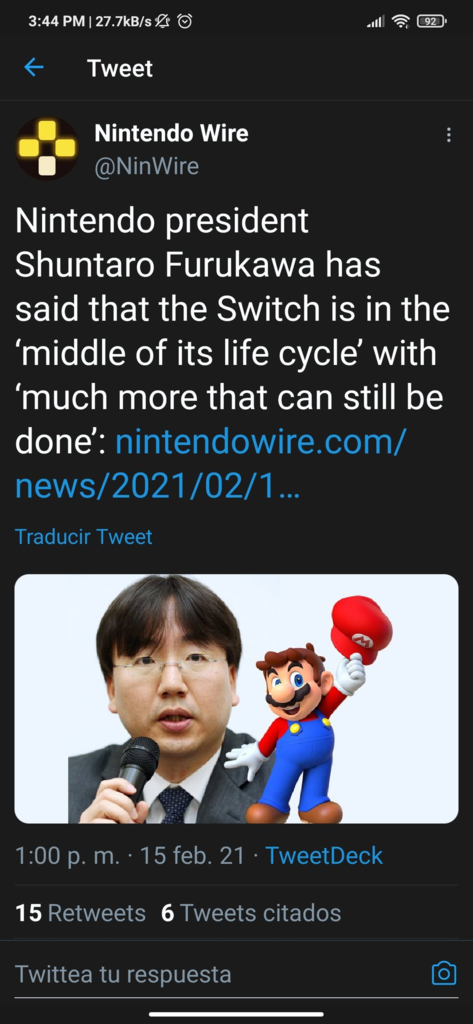Tap the Twittea tu respuesta field
473x1024 pixels.
click(x=216, y=974)
